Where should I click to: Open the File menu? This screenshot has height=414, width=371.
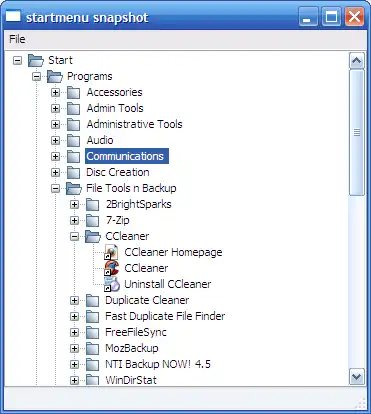[17, 39]
